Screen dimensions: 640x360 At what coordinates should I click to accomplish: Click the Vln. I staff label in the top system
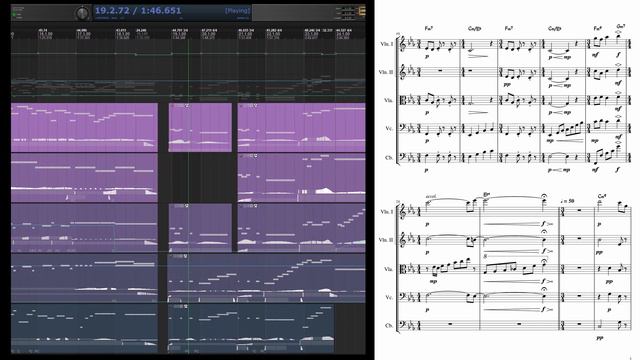pos(387,44)
